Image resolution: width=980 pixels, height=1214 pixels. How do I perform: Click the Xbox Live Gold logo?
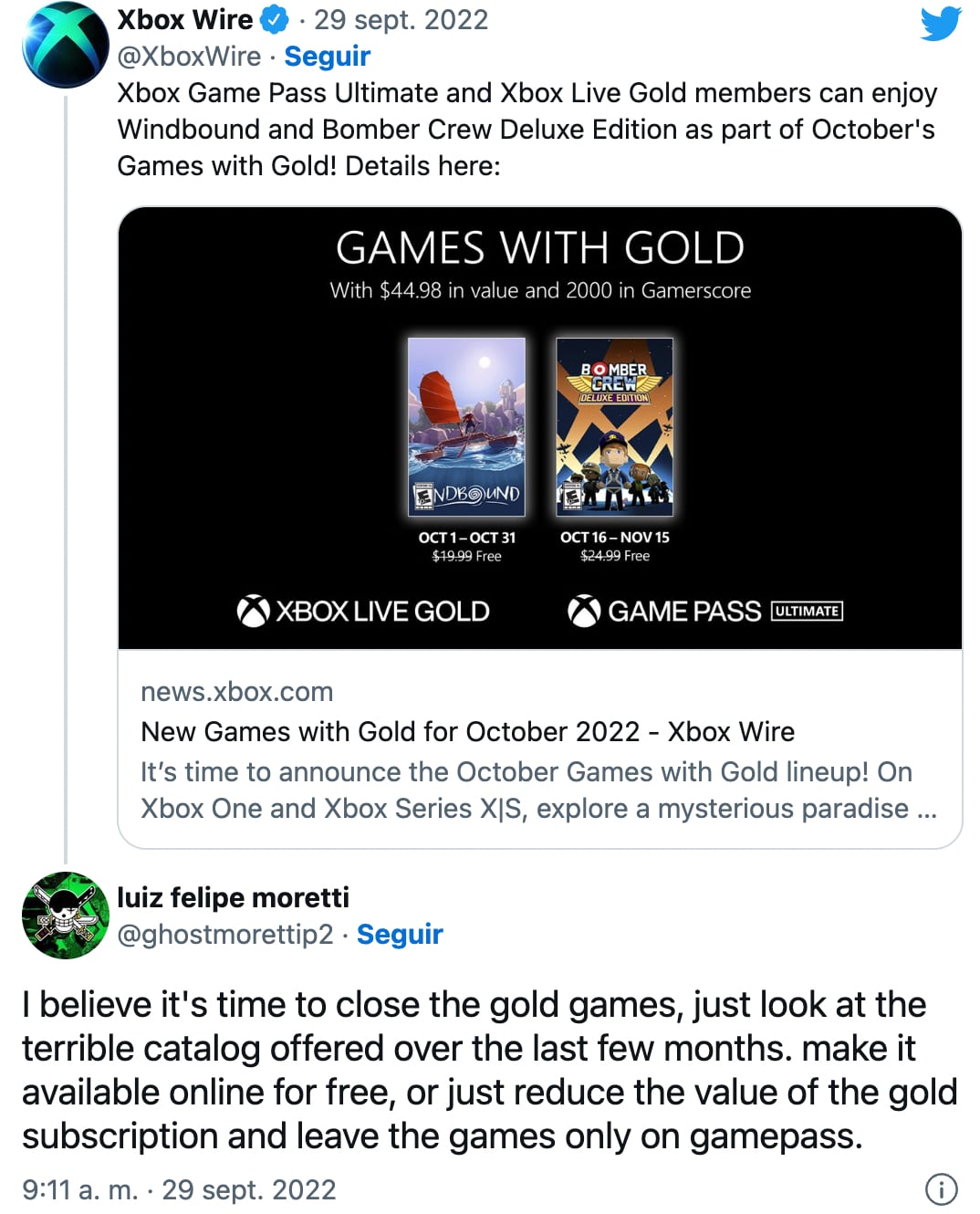click(x=363, y=611)
